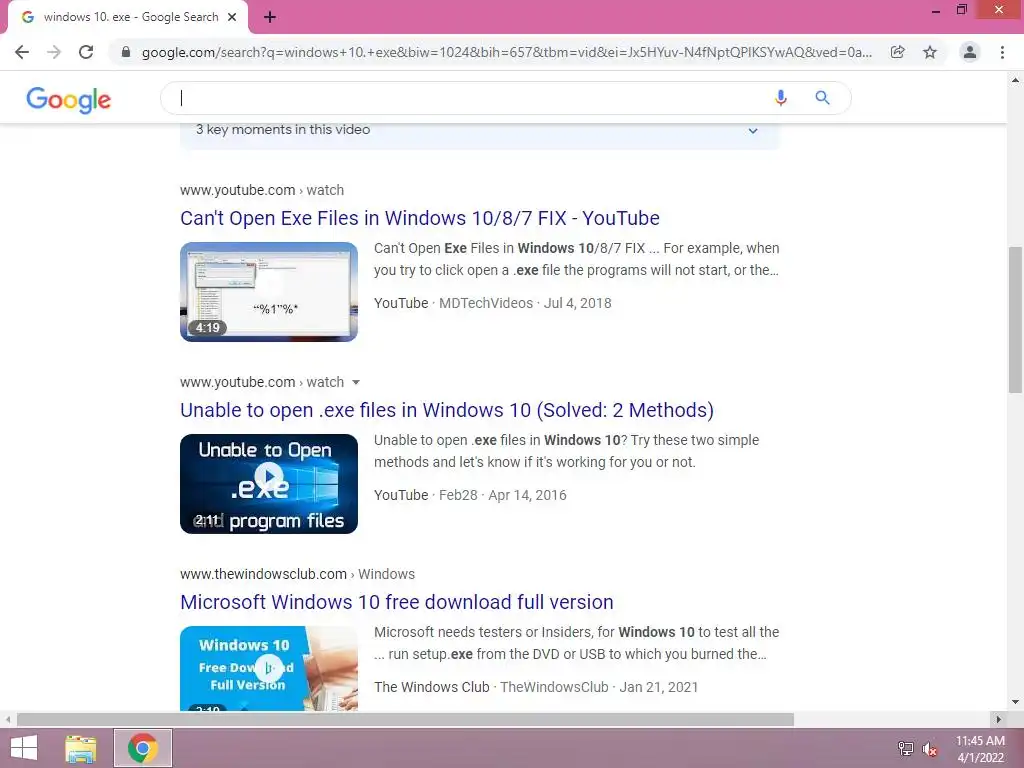
Task: Play the 4:19 MDTechVideos video thumbnail
Action: [x=269, y=292]
